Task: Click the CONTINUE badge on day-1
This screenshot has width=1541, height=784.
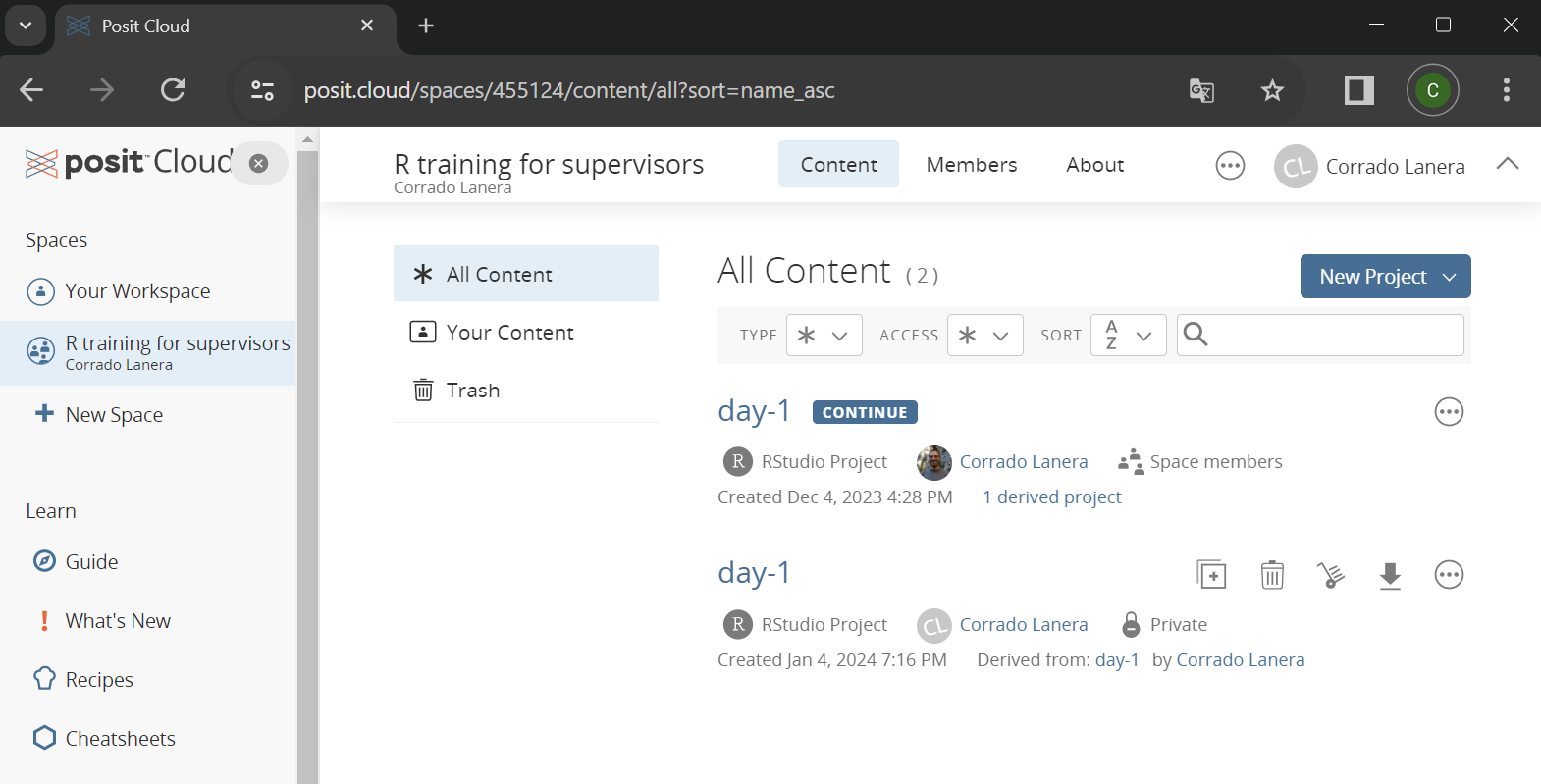Action: pos(865,412)
